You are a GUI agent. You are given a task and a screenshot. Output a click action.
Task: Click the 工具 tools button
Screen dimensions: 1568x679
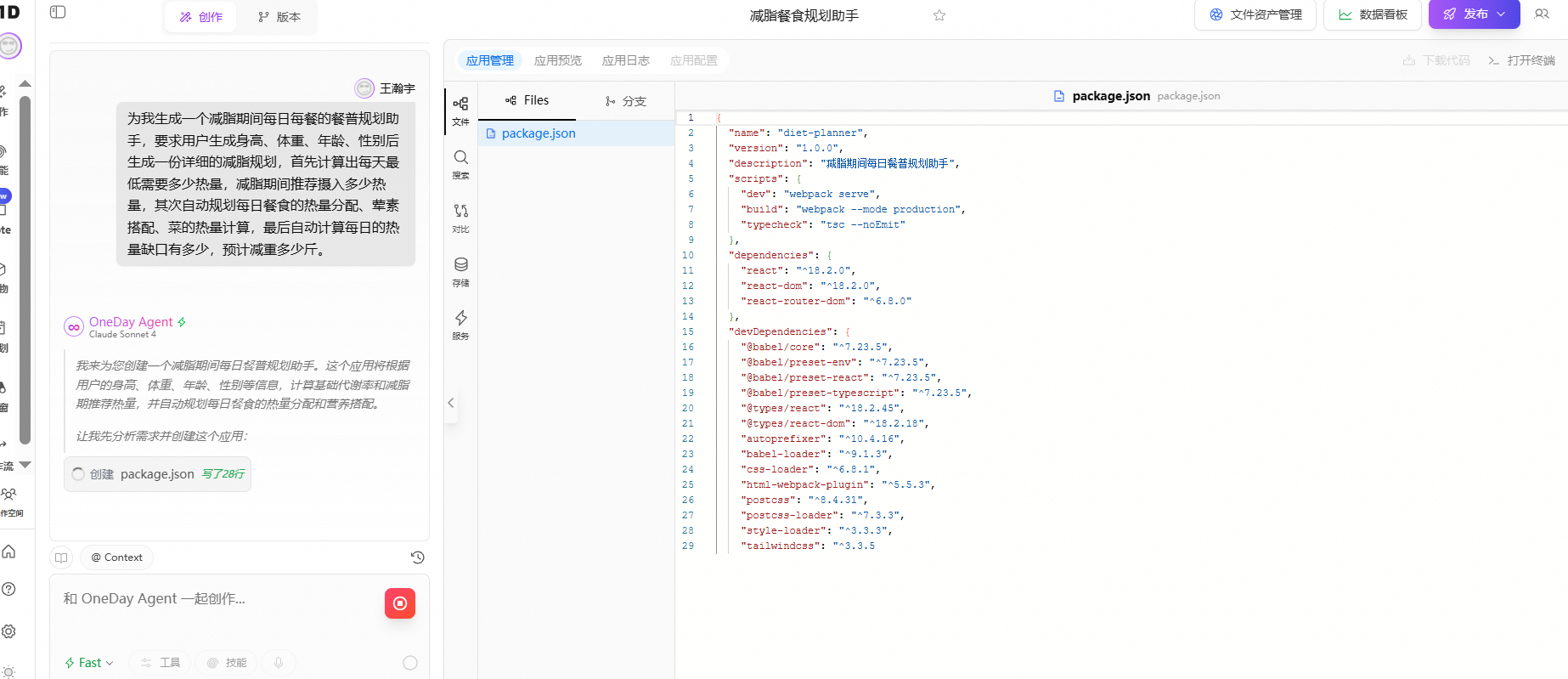(161, 663)
